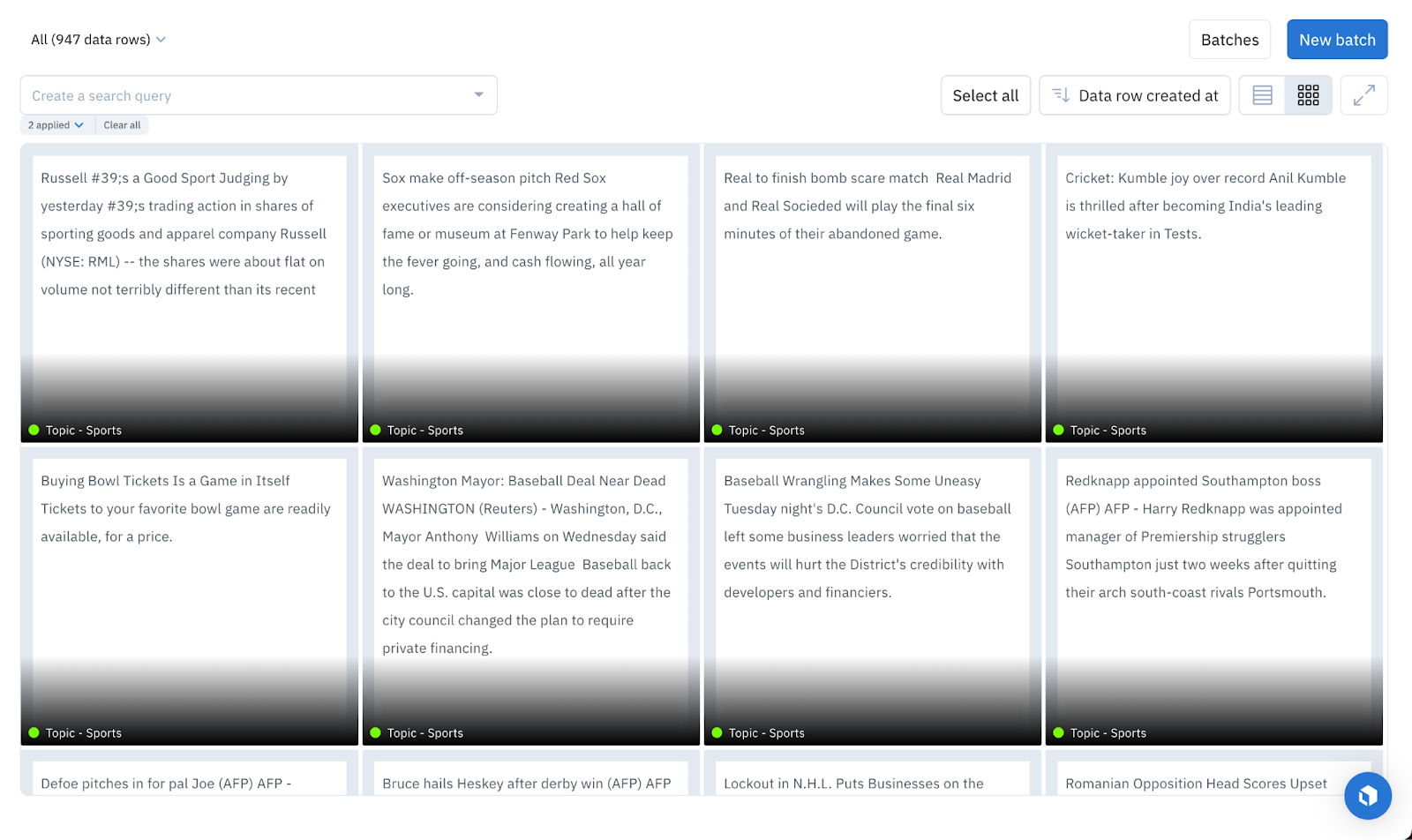This screenshot has width=1412, height=840.
Task: Click green status dot on Sox card
Action: coord(376,430)
